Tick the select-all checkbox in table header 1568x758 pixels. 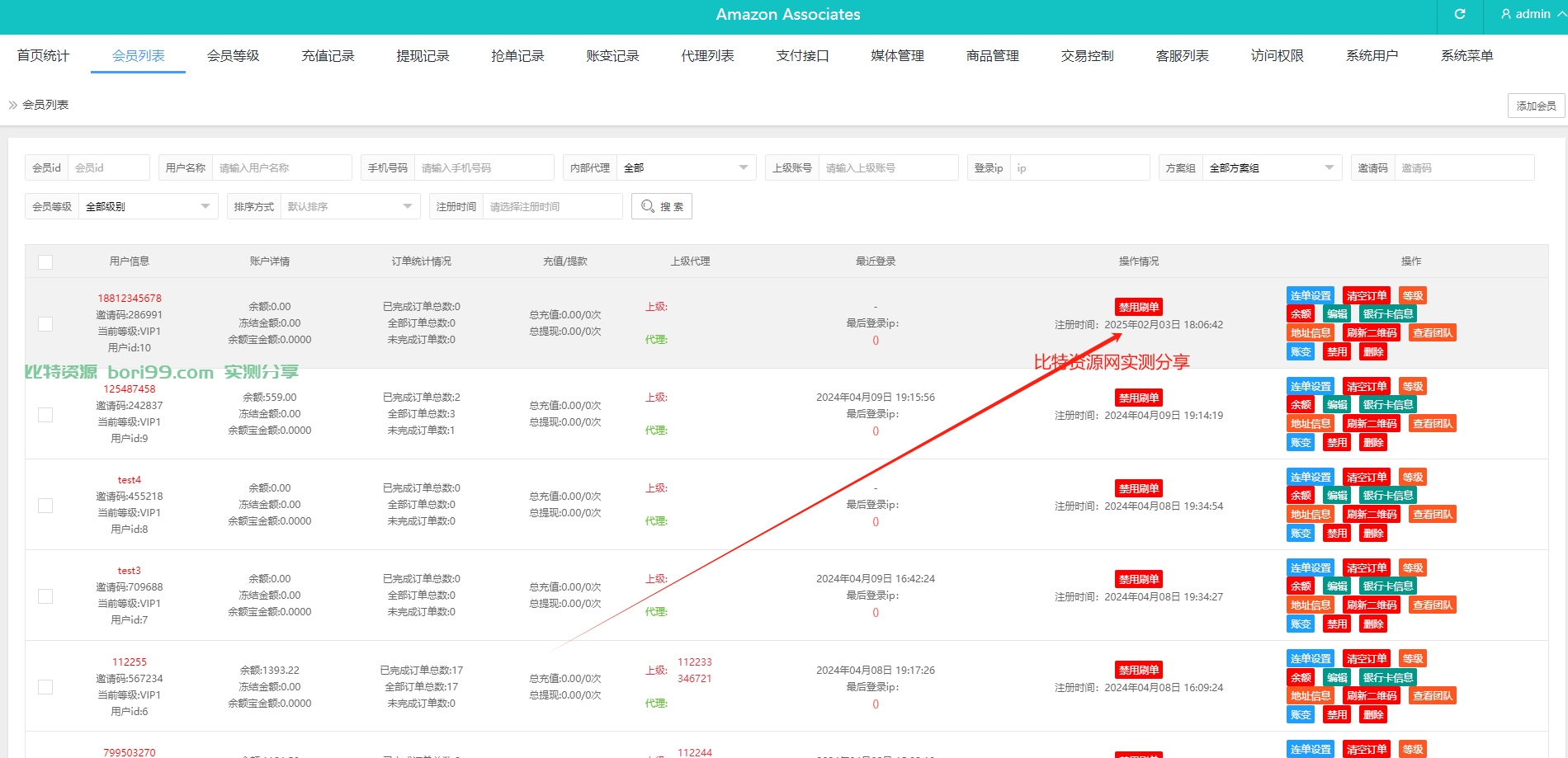(45, 262)
